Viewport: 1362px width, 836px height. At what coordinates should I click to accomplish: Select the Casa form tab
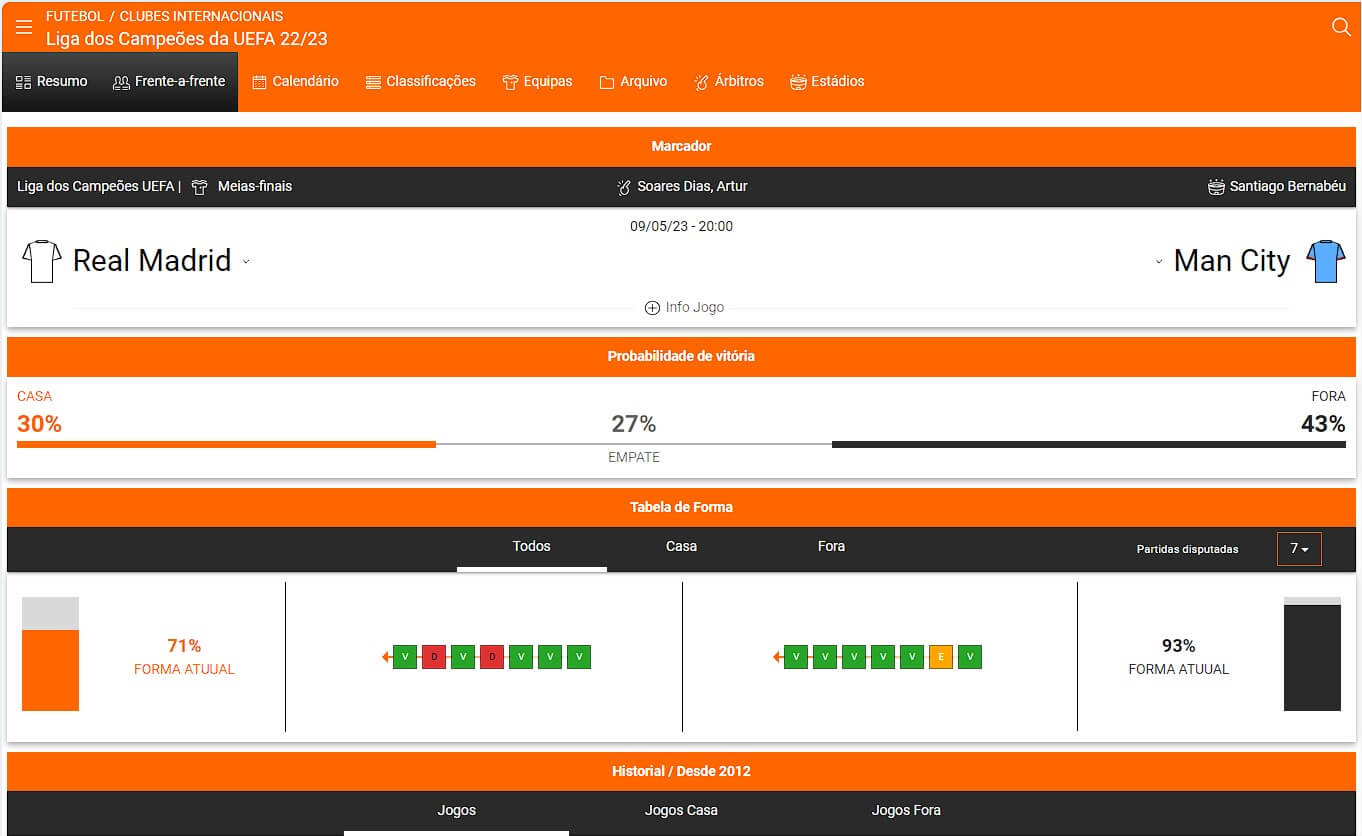click(681, 547)
